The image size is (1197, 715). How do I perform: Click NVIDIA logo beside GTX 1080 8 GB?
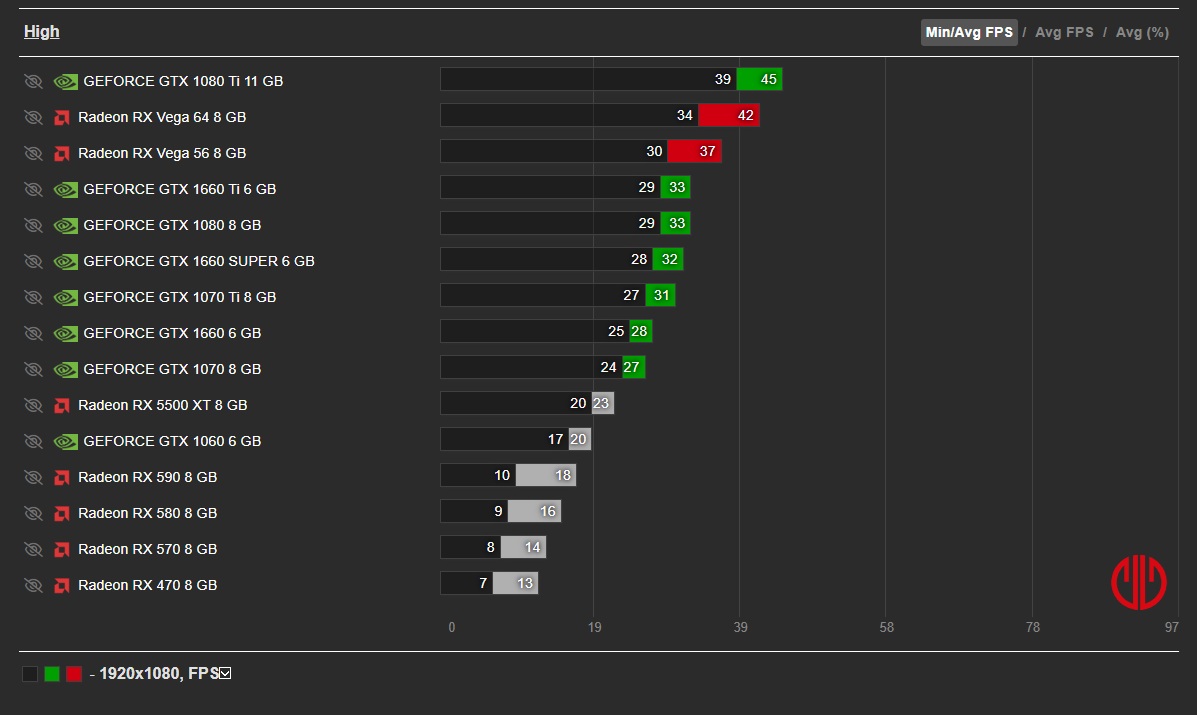click(x=66, y=225)
